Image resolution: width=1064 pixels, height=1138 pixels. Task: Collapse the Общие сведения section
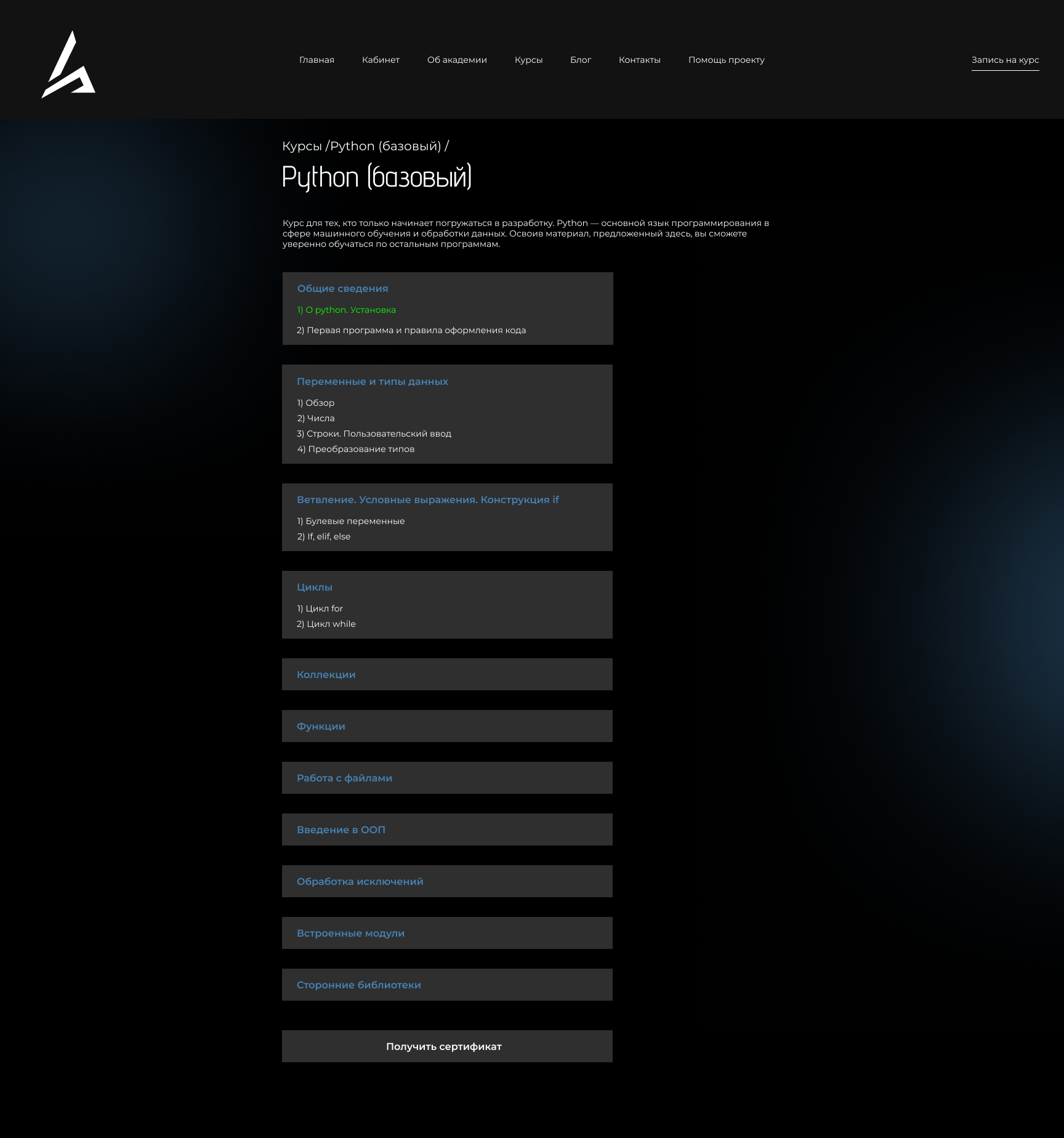tap(342, 288)
